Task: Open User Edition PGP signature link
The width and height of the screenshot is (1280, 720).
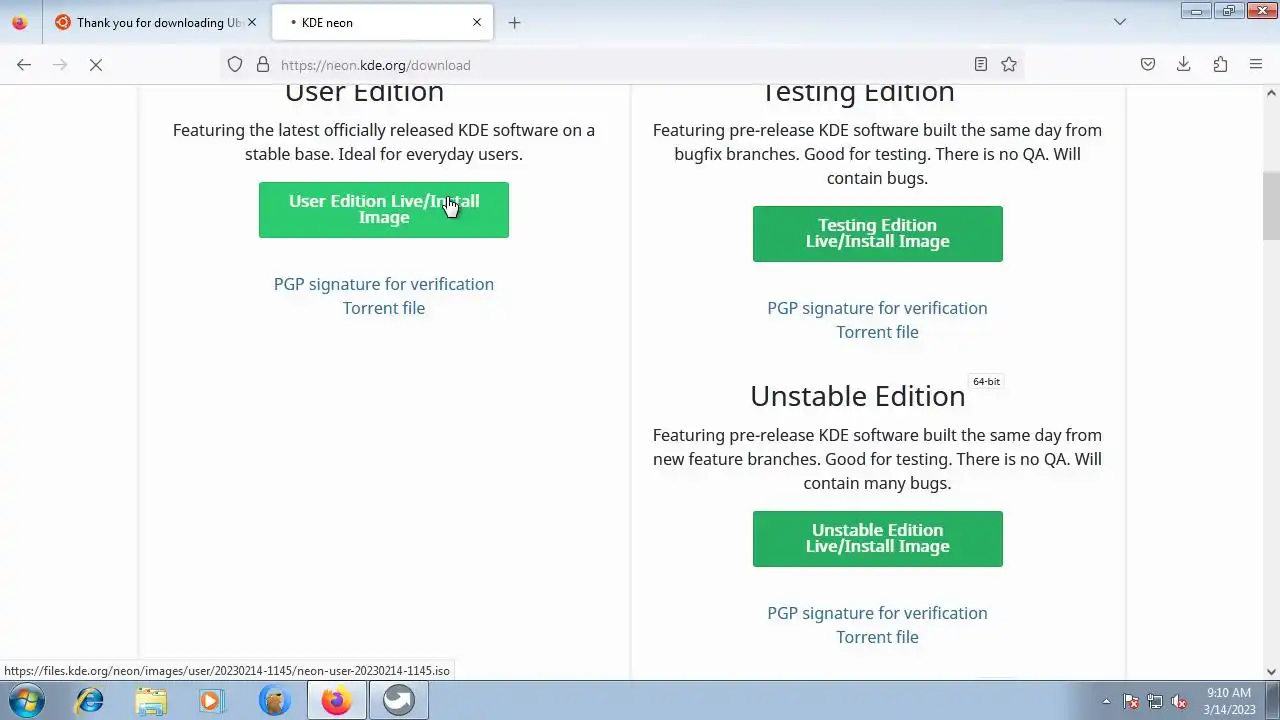Action: pyautogui.click(x=384, y=284)
